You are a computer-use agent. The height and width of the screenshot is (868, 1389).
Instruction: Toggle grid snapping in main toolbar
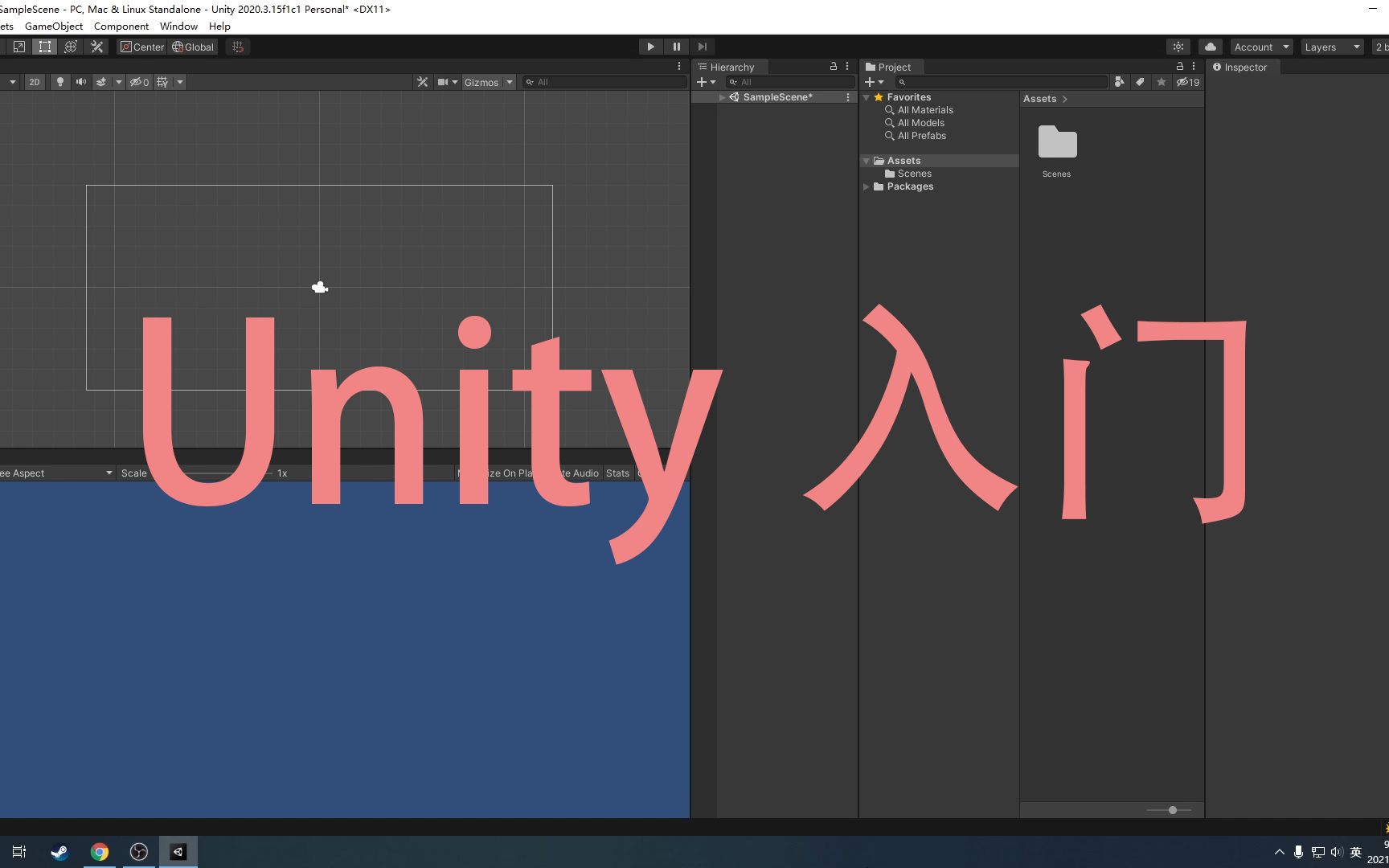238,47
